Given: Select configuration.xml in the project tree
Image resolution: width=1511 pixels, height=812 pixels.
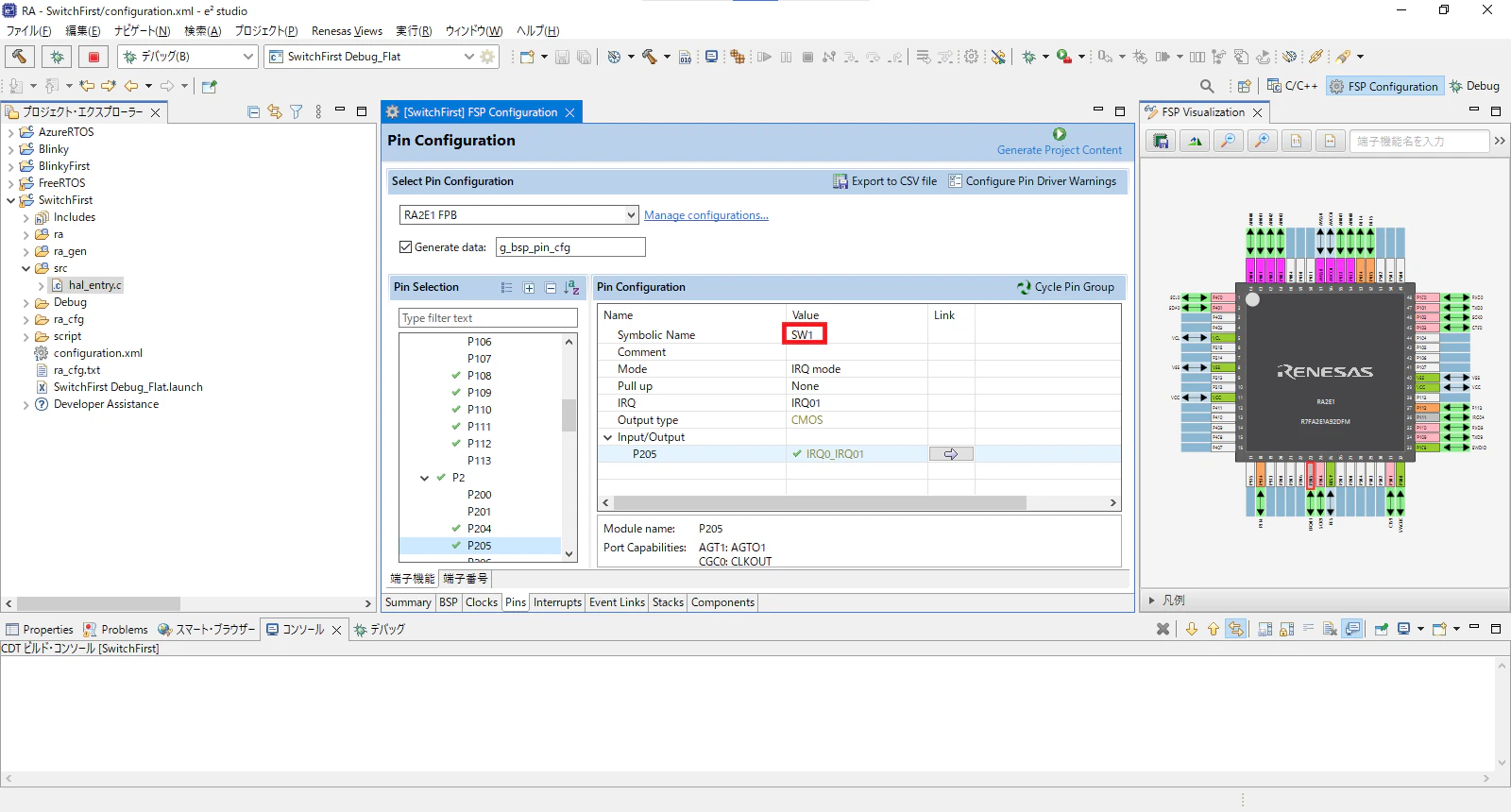Looking at the screenshot, I should click(x=97, y=353).
